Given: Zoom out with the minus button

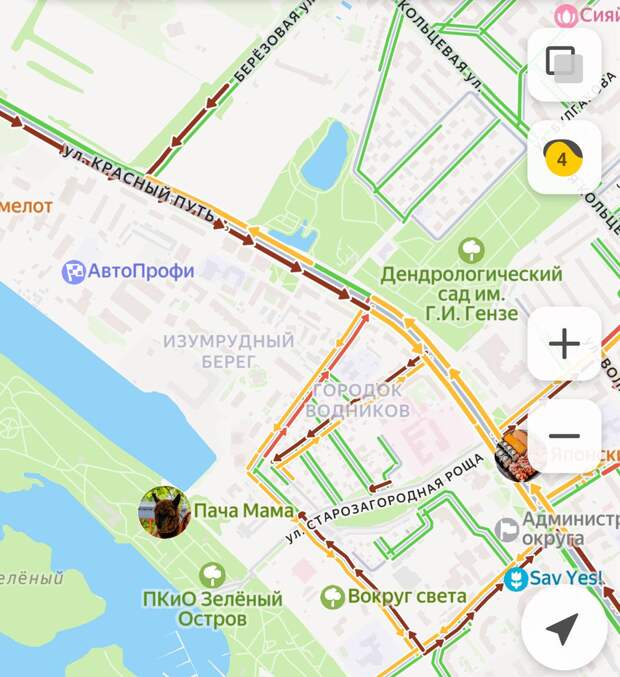Looking at the screenshot, I should pos(564,436).
